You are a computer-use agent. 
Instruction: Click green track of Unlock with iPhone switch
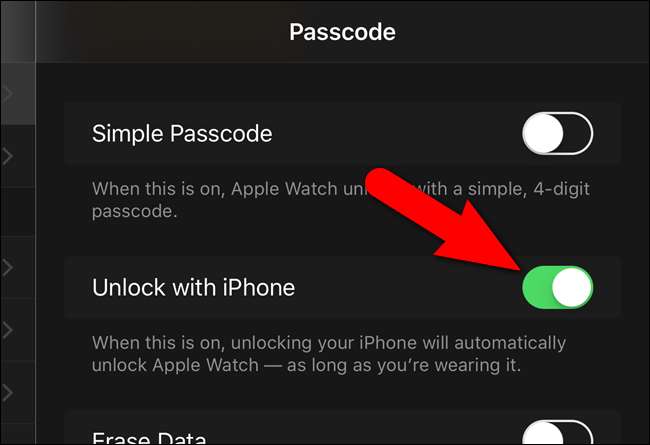click(x=536, y=287)
